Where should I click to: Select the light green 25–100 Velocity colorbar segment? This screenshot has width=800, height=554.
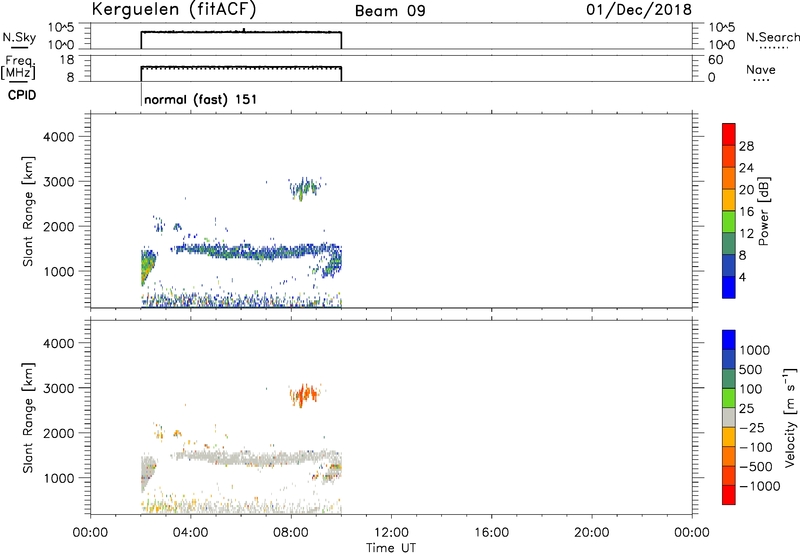click(729, 398)
